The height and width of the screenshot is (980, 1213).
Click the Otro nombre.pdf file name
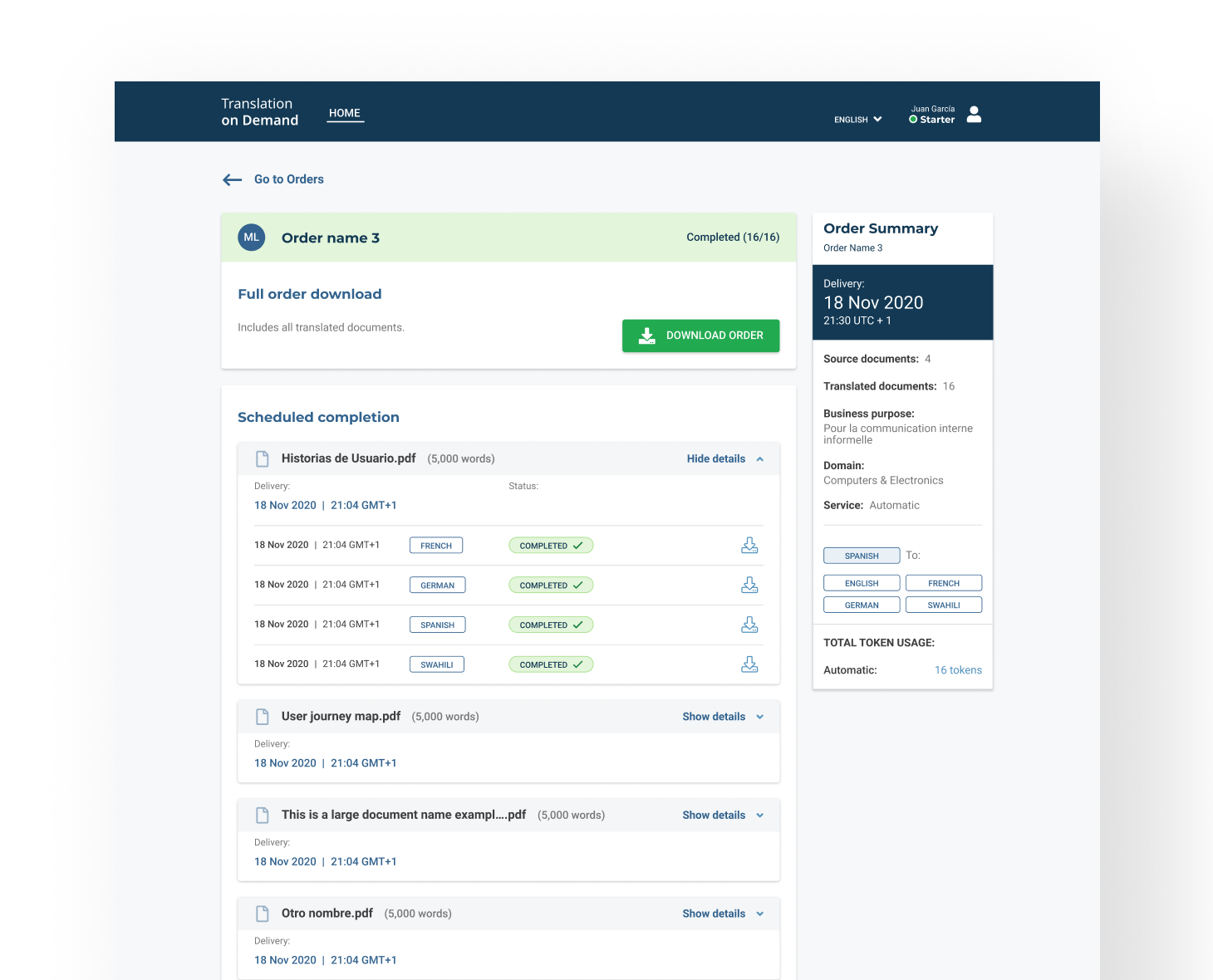327,914
